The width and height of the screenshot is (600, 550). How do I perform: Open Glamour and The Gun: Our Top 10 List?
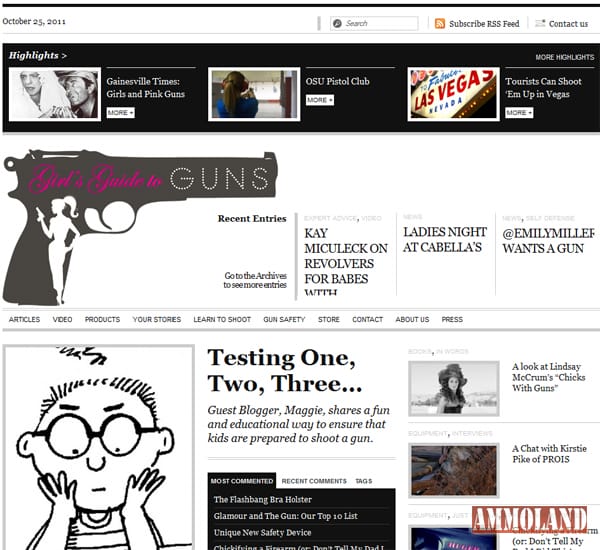(286, 516)
